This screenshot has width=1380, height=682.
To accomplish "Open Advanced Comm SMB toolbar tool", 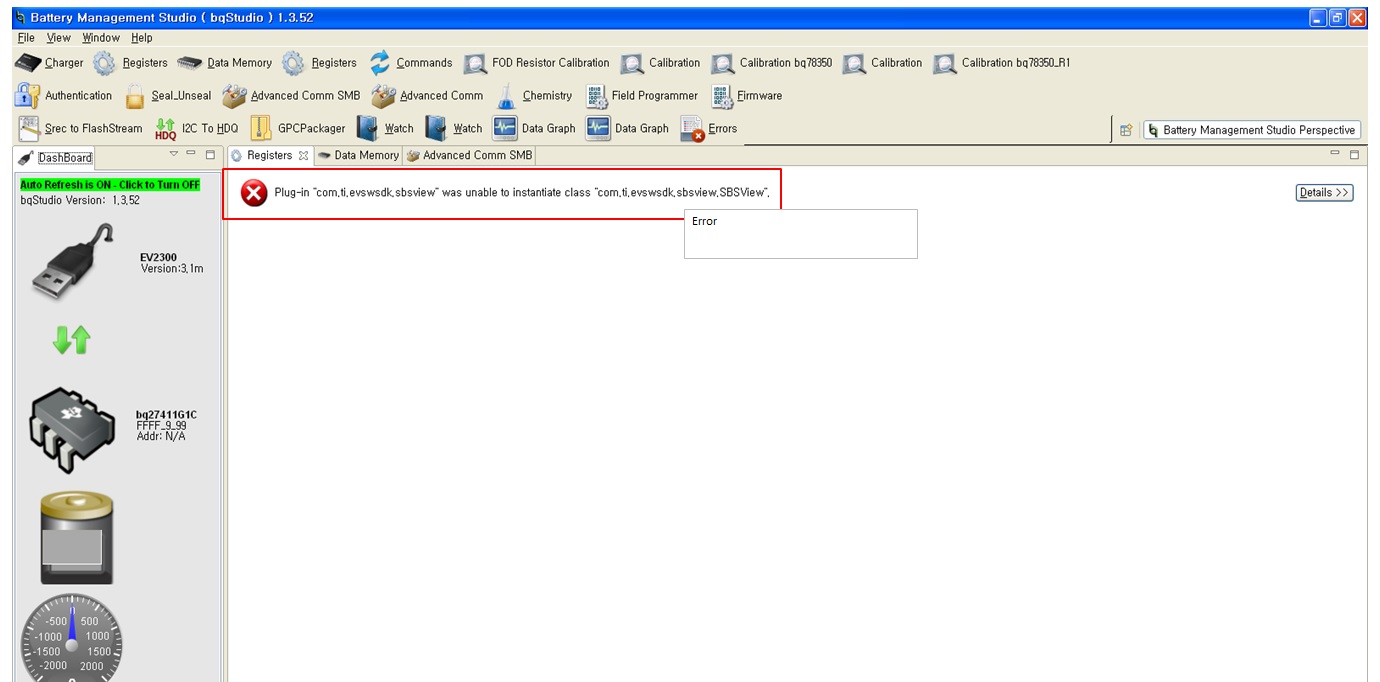I will coord(291,96).
